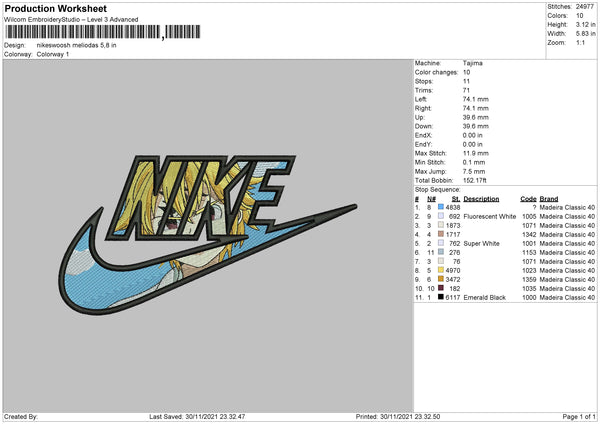
Task: Select 'Wilcom EmbroideryStudio – Level 3 Advanced' text
Action: (71, 20)
